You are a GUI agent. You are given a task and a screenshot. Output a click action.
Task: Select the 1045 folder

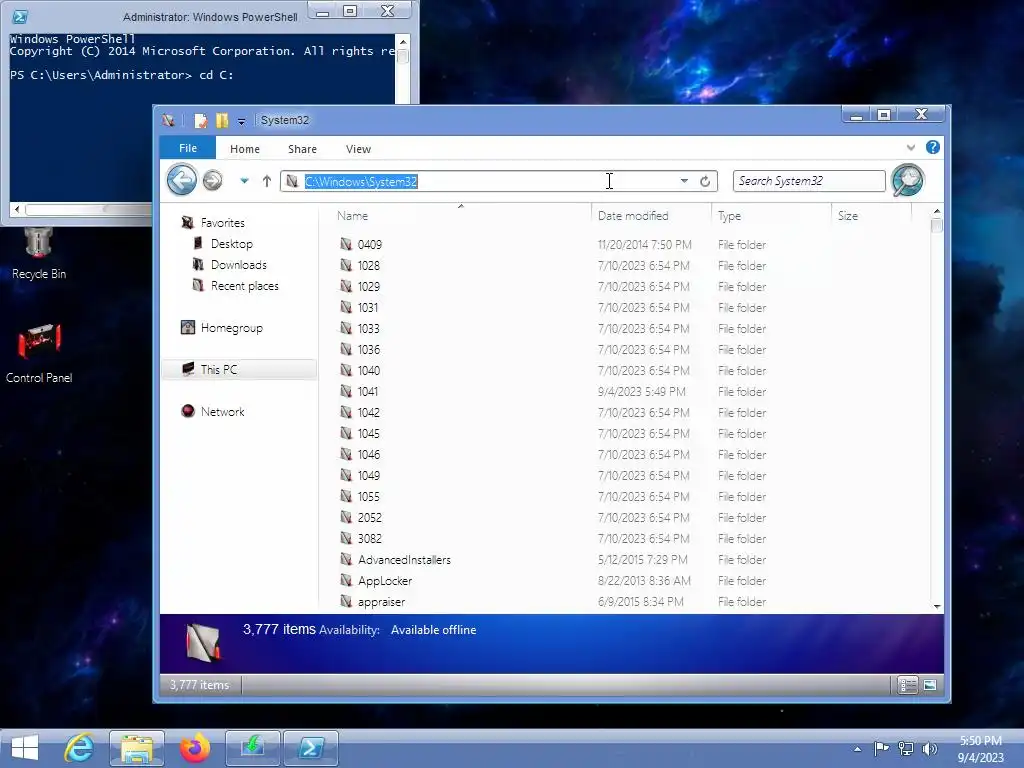368,433
